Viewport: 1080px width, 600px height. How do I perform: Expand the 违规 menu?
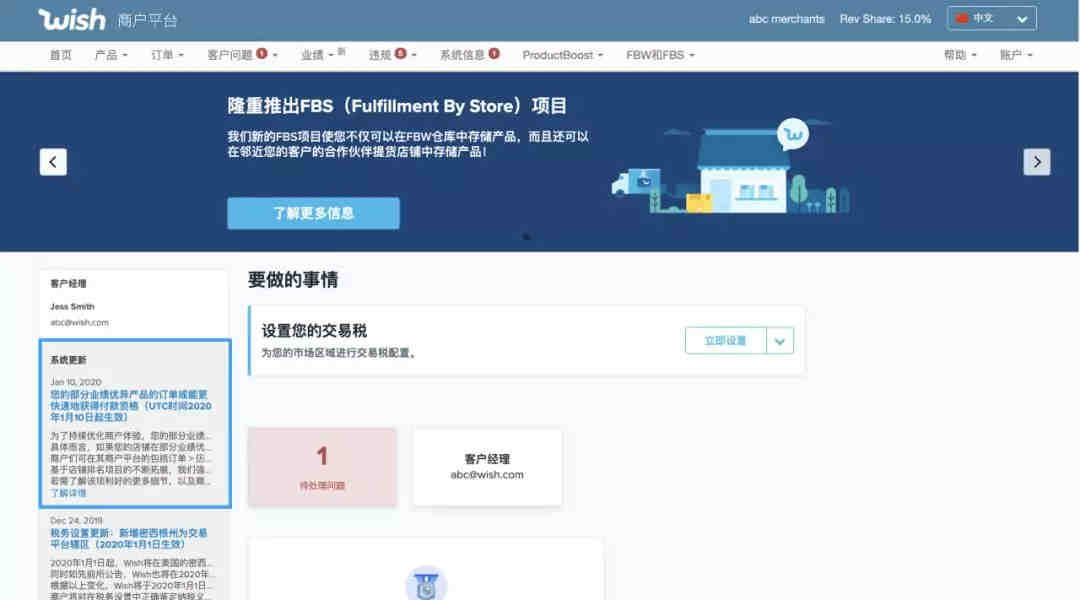point(392,55)
